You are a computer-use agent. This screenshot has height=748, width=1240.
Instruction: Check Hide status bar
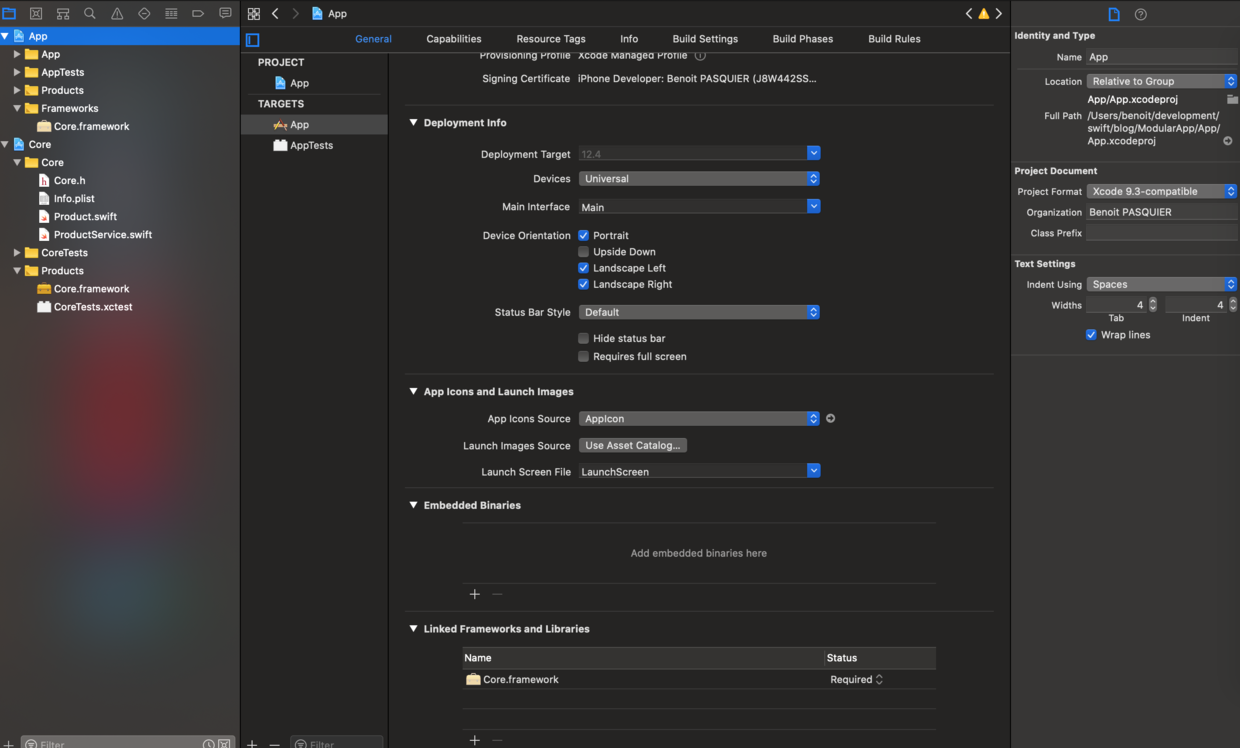point(584,339)
